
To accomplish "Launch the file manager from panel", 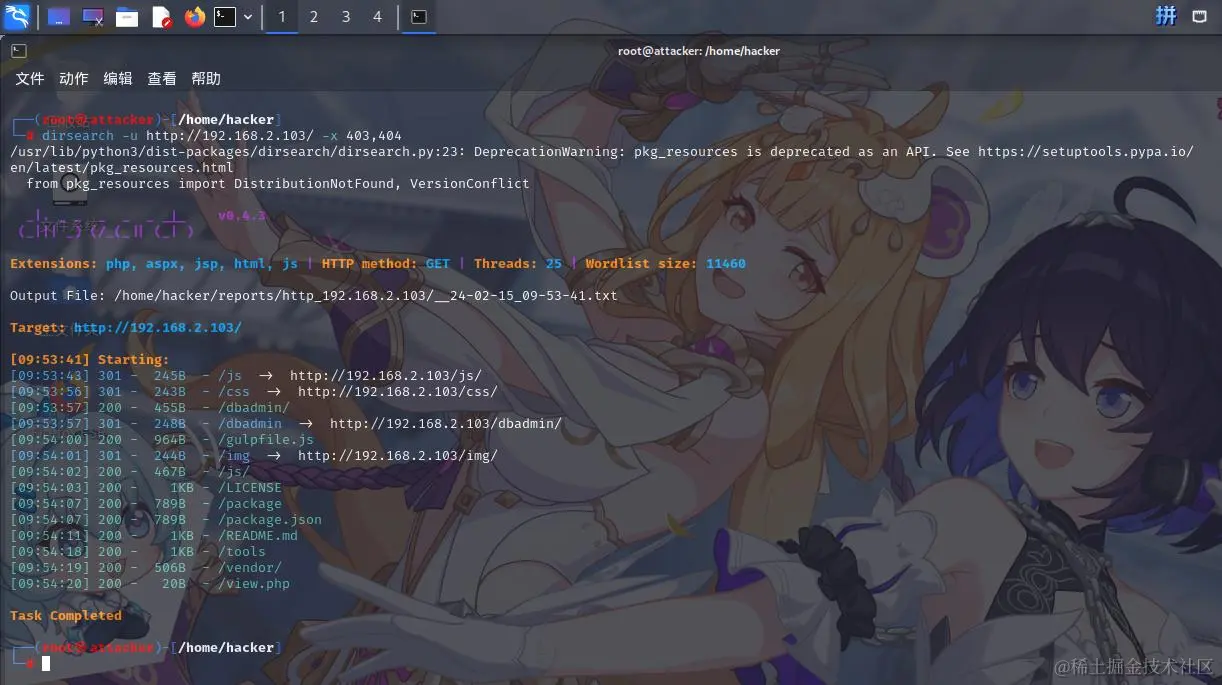I will pyautogui.click(x=126, y=17).
